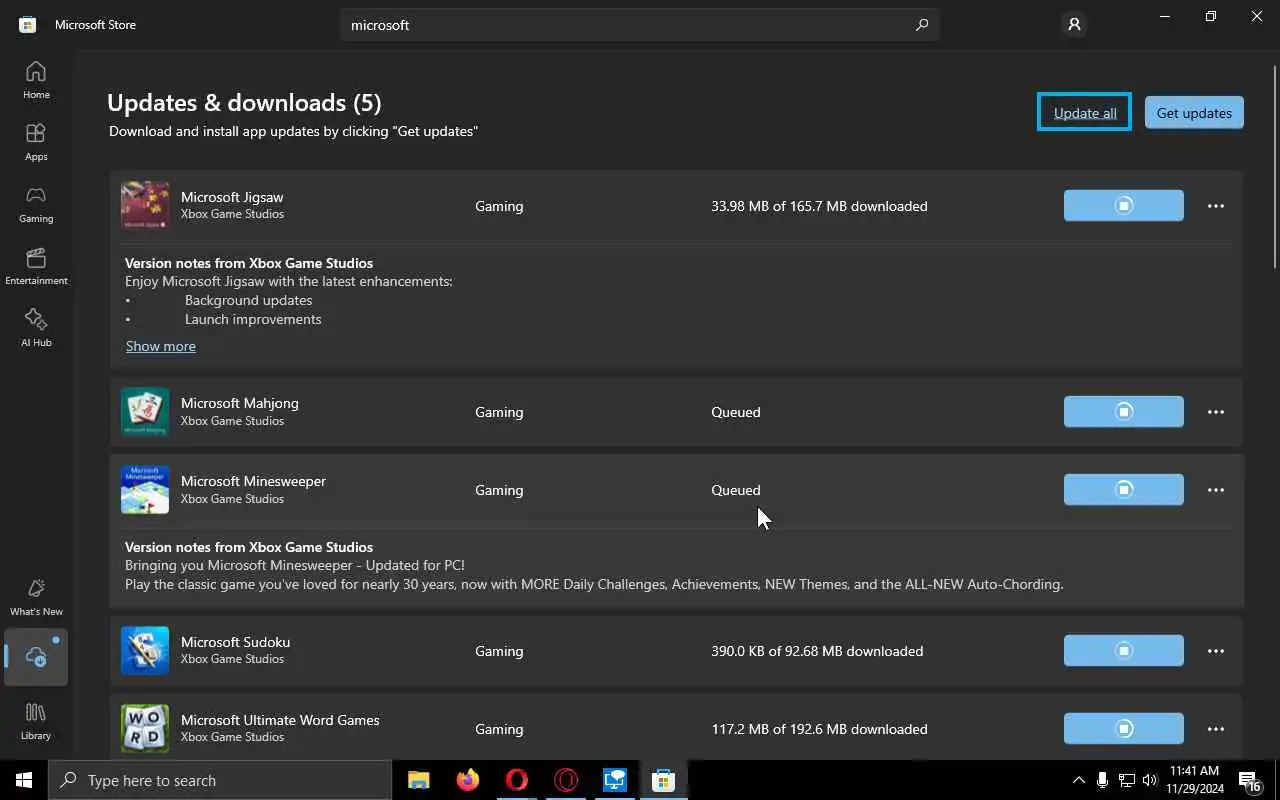Open the Downloads cloud icon in the sidebar
The height and width of the screenshot is (800, 1280).
[x=36, y=657]
